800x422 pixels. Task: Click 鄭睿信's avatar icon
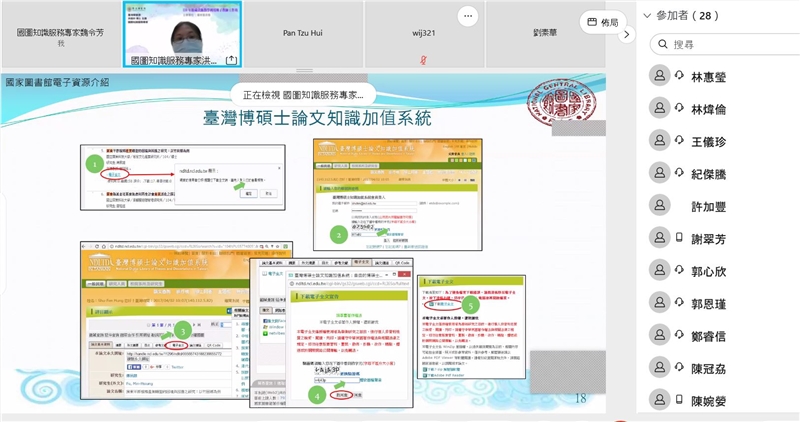tap(660, 335)
